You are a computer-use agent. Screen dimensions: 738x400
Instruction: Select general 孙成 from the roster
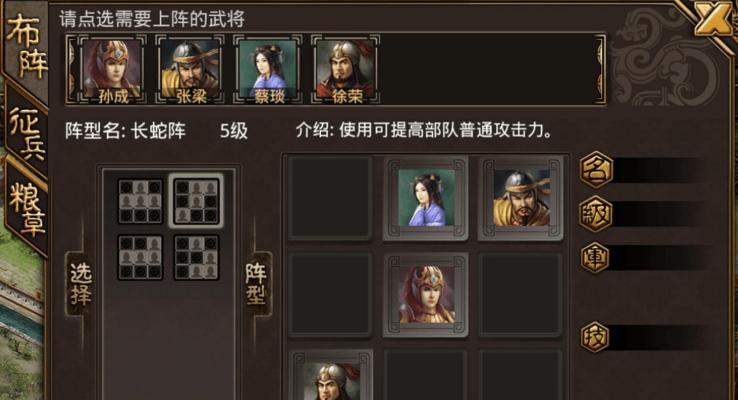pyautogui.click(x=112, y=69)
